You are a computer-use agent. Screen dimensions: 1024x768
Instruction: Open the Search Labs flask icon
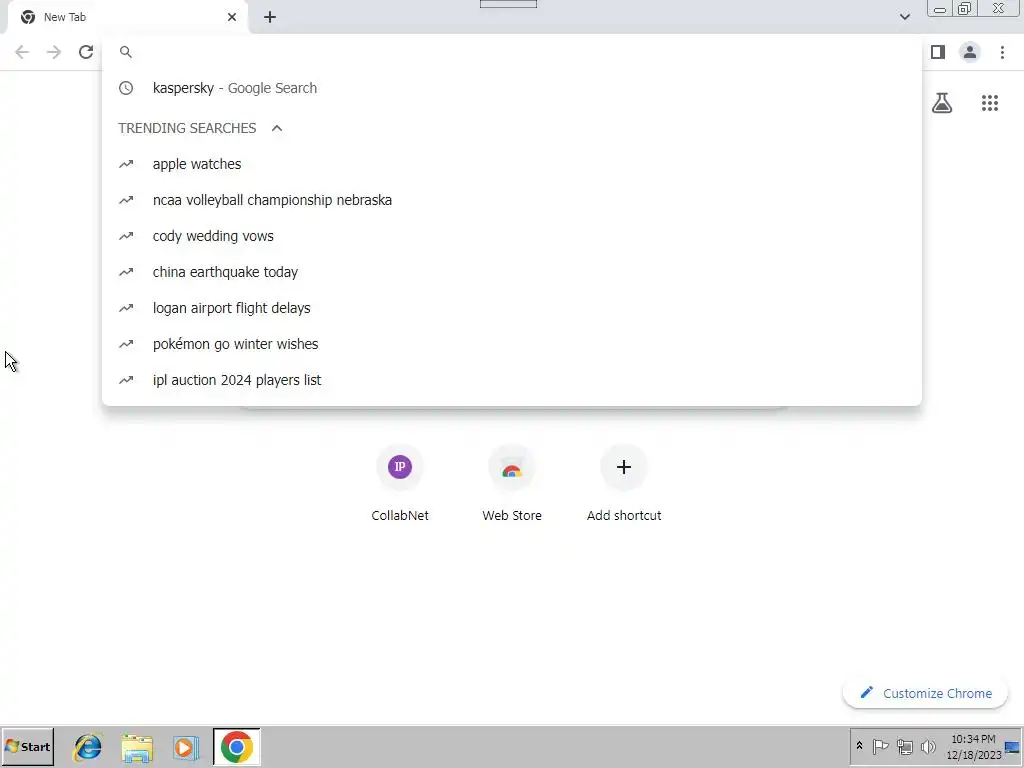942,103
